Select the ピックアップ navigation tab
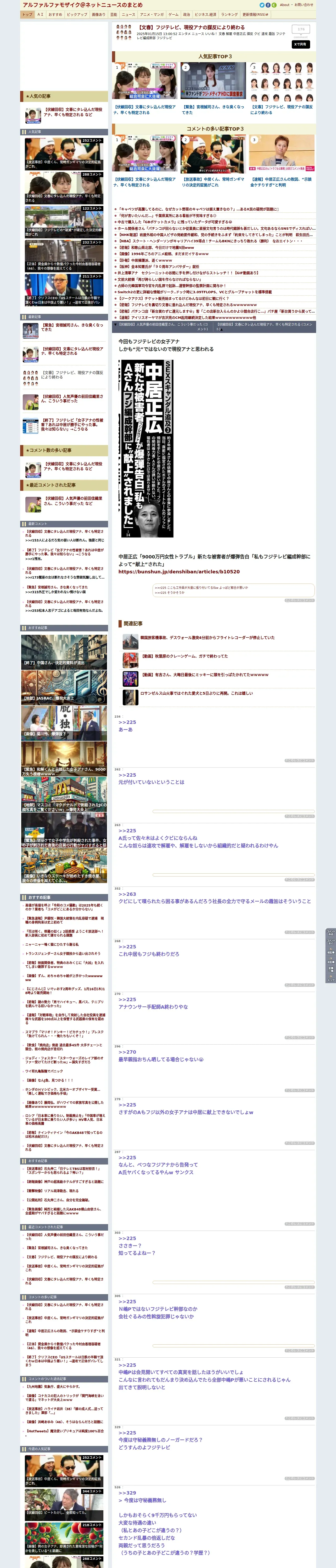Viewport: 336px width, 1568px height. coord(77,14)
